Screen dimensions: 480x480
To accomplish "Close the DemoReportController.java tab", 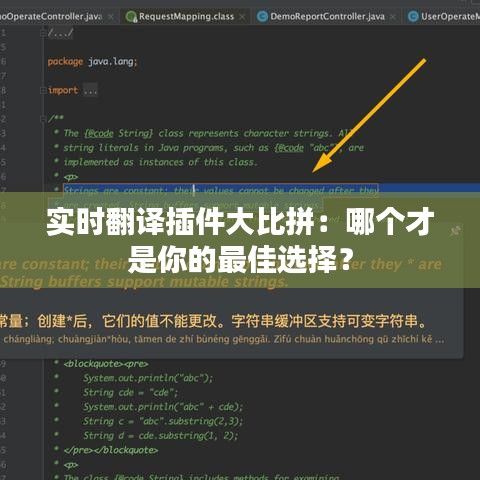I will [393, 17].
